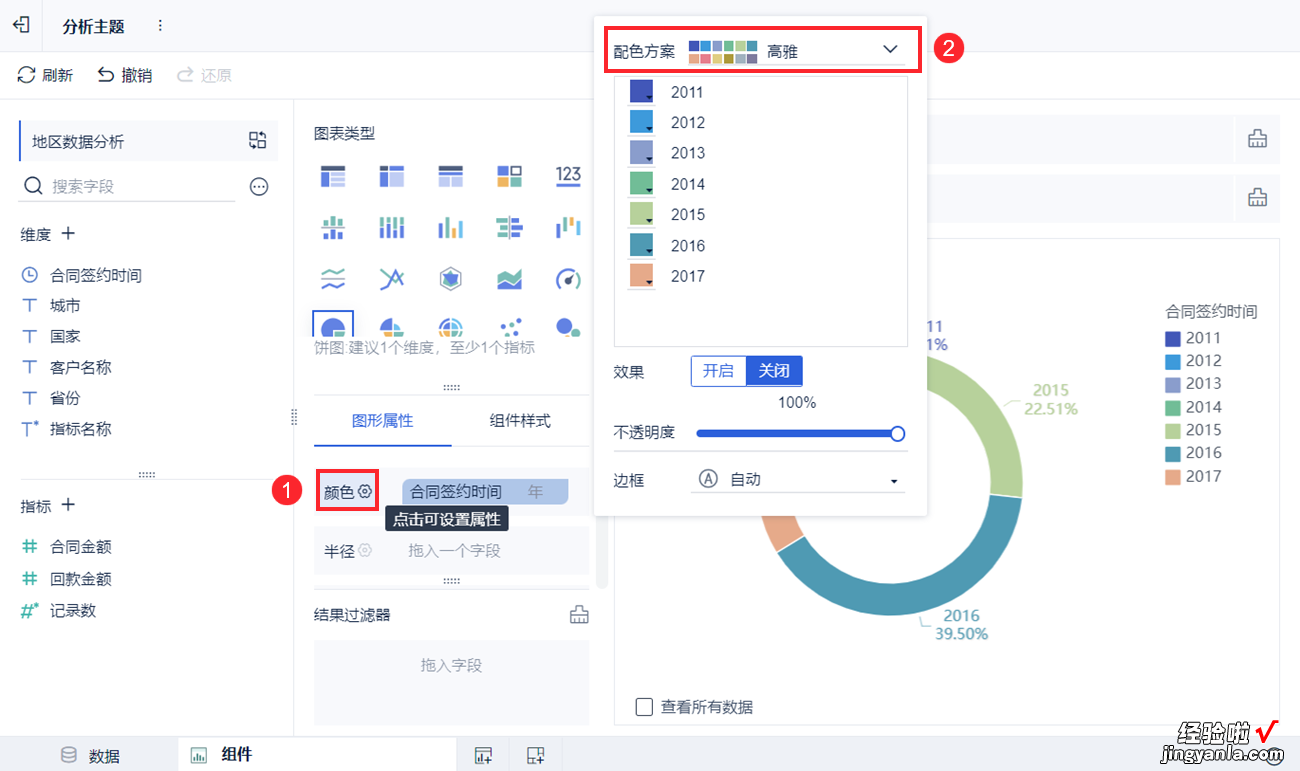Change the 2011 color swatch
This screenshot has height=771, width=1300.
pos(641,92)
